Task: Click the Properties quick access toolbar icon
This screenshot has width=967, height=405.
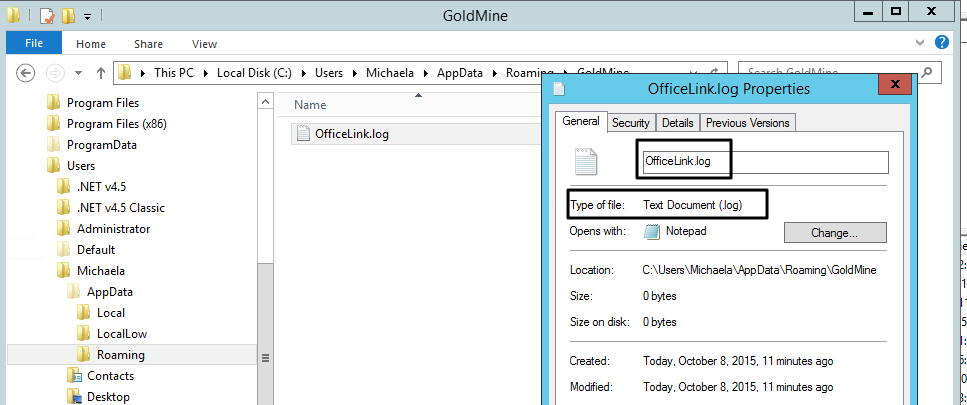Action: [x=47, y=16]
